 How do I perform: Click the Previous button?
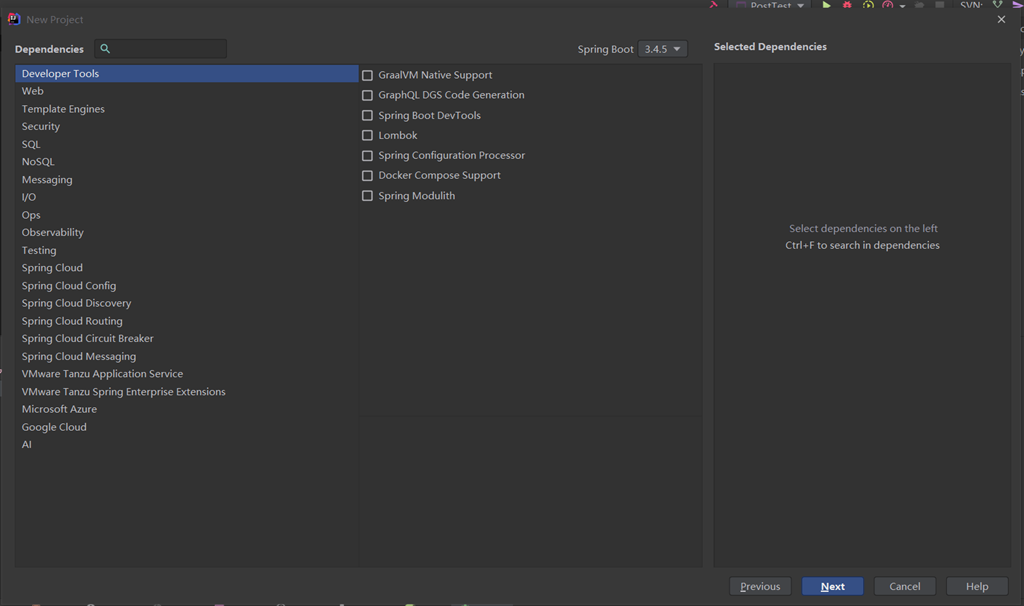pyautogui.click(x=760, y=586)
